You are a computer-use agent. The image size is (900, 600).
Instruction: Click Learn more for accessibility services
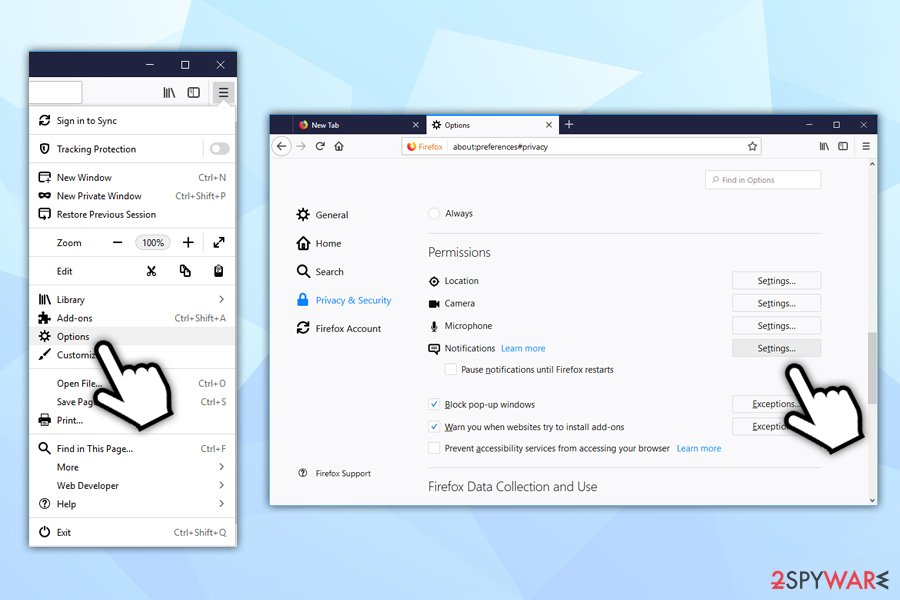[699, 448]
